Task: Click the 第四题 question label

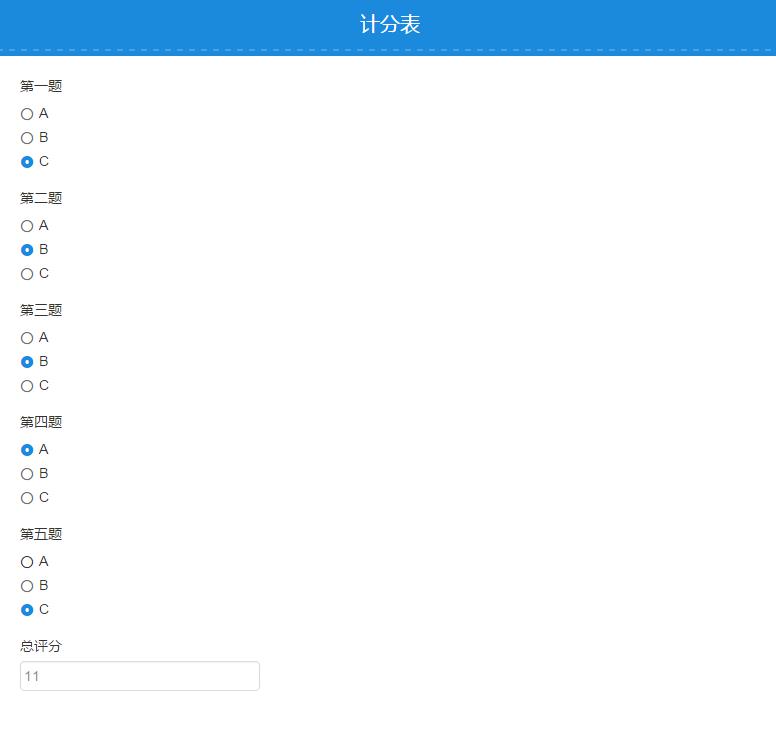Action: pos(41,422)
